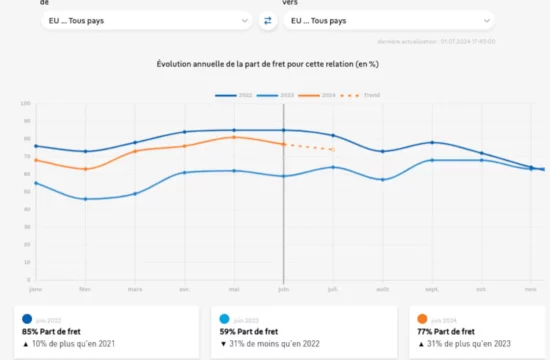Toggle the 2024 series in legend
Viewport: 550px width, 360px height.
click(317, 95)
